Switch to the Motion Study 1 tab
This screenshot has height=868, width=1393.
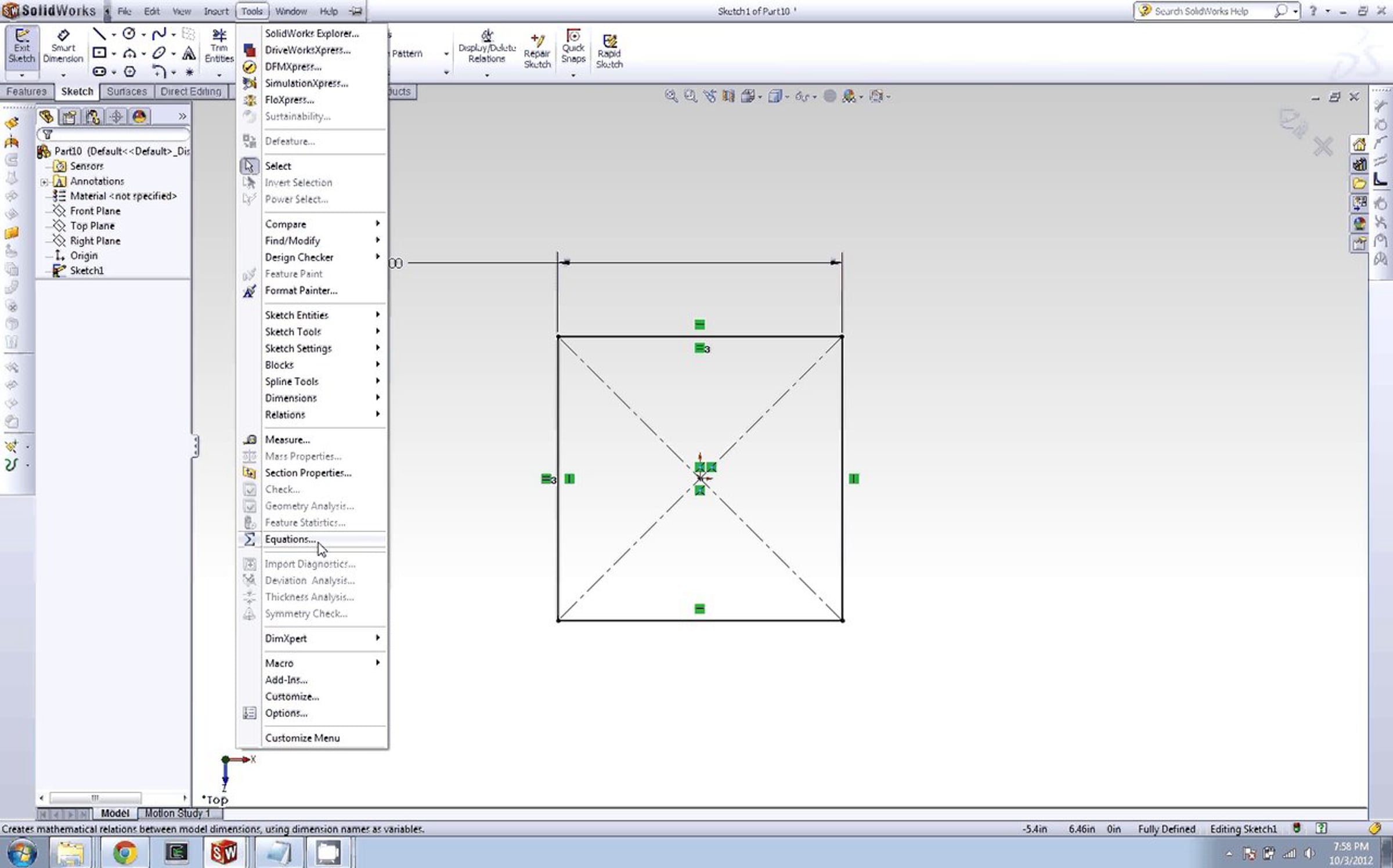(x=177, y=813)
